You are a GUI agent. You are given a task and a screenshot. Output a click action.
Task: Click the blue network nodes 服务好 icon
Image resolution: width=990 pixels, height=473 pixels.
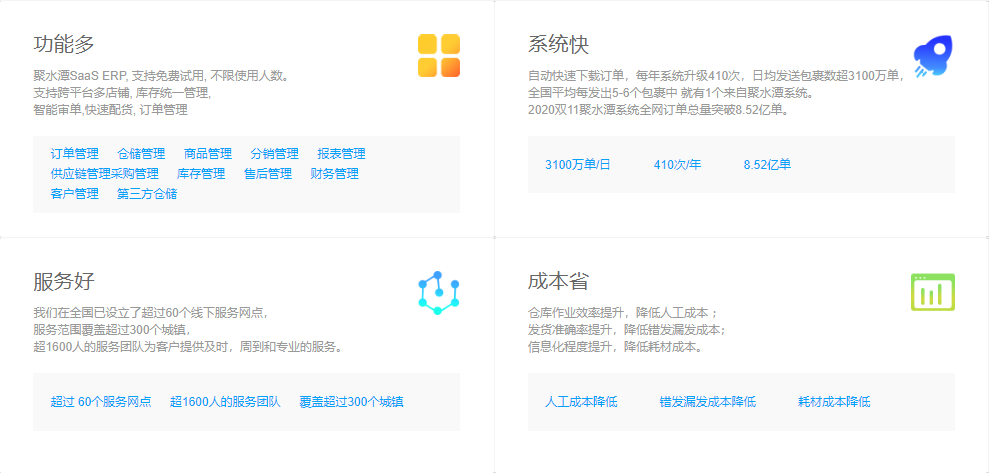click(439, 293)
